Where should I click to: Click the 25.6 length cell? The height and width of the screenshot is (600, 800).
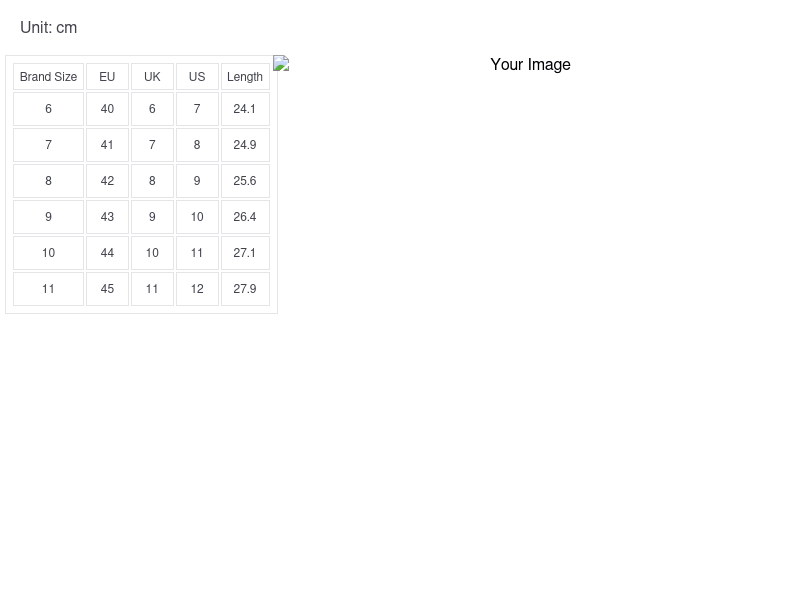click(x=245, y=181)
